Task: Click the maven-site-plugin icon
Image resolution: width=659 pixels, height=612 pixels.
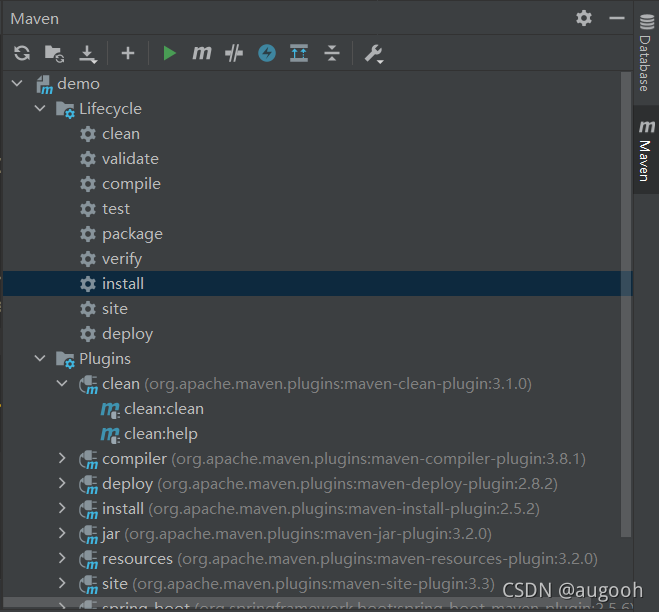Action: (x=89, y=585)
